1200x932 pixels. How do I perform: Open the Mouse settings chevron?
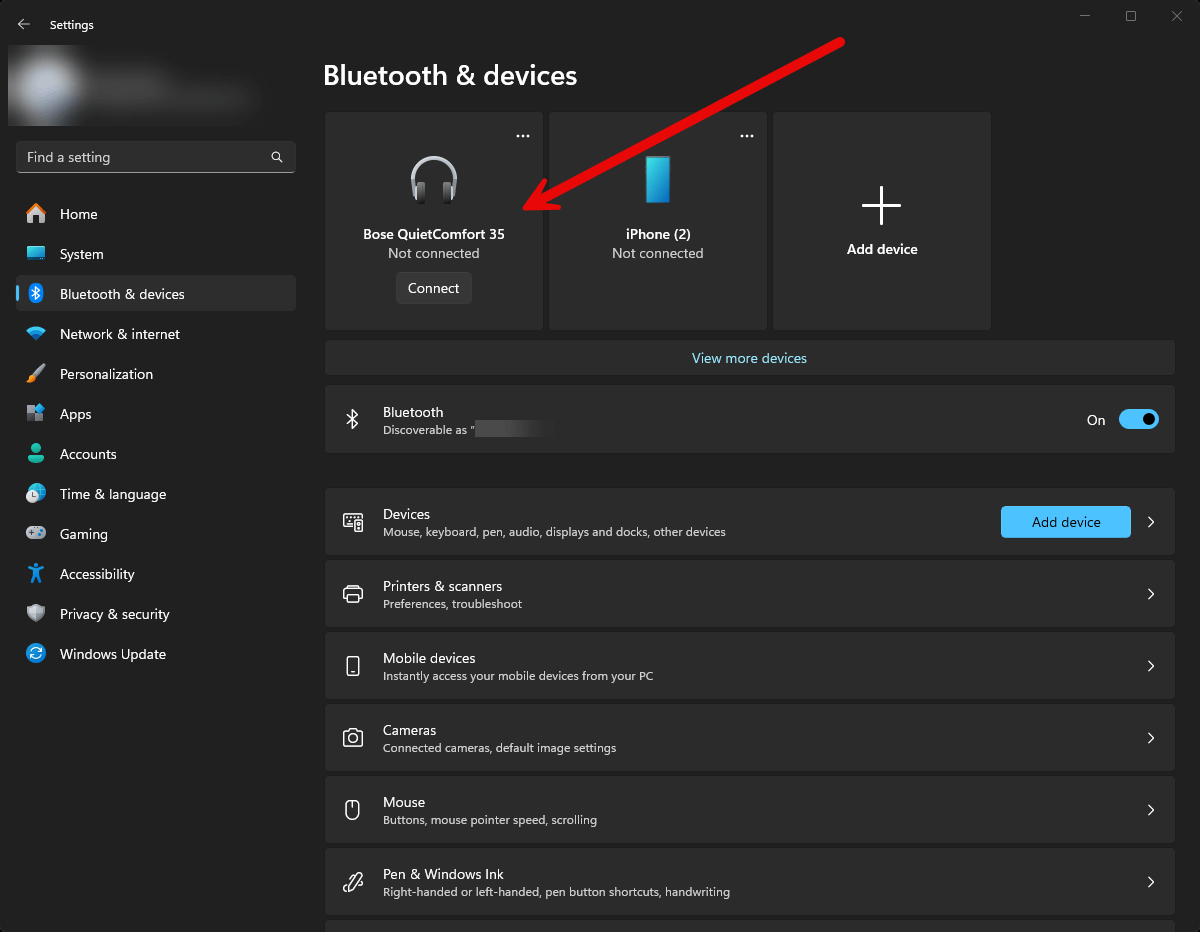tap(1151, 810)
